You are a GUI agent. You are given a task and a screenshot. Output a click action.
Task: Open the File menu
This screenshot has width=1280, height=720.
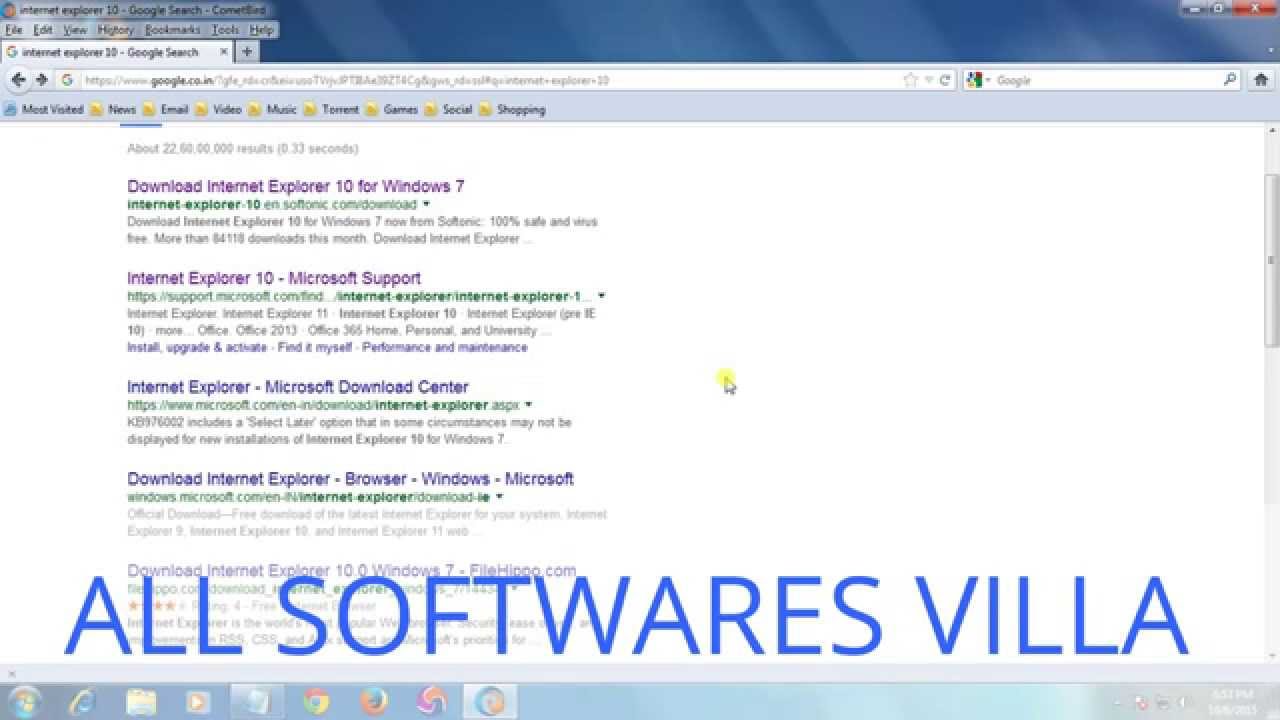pos(13,30)
